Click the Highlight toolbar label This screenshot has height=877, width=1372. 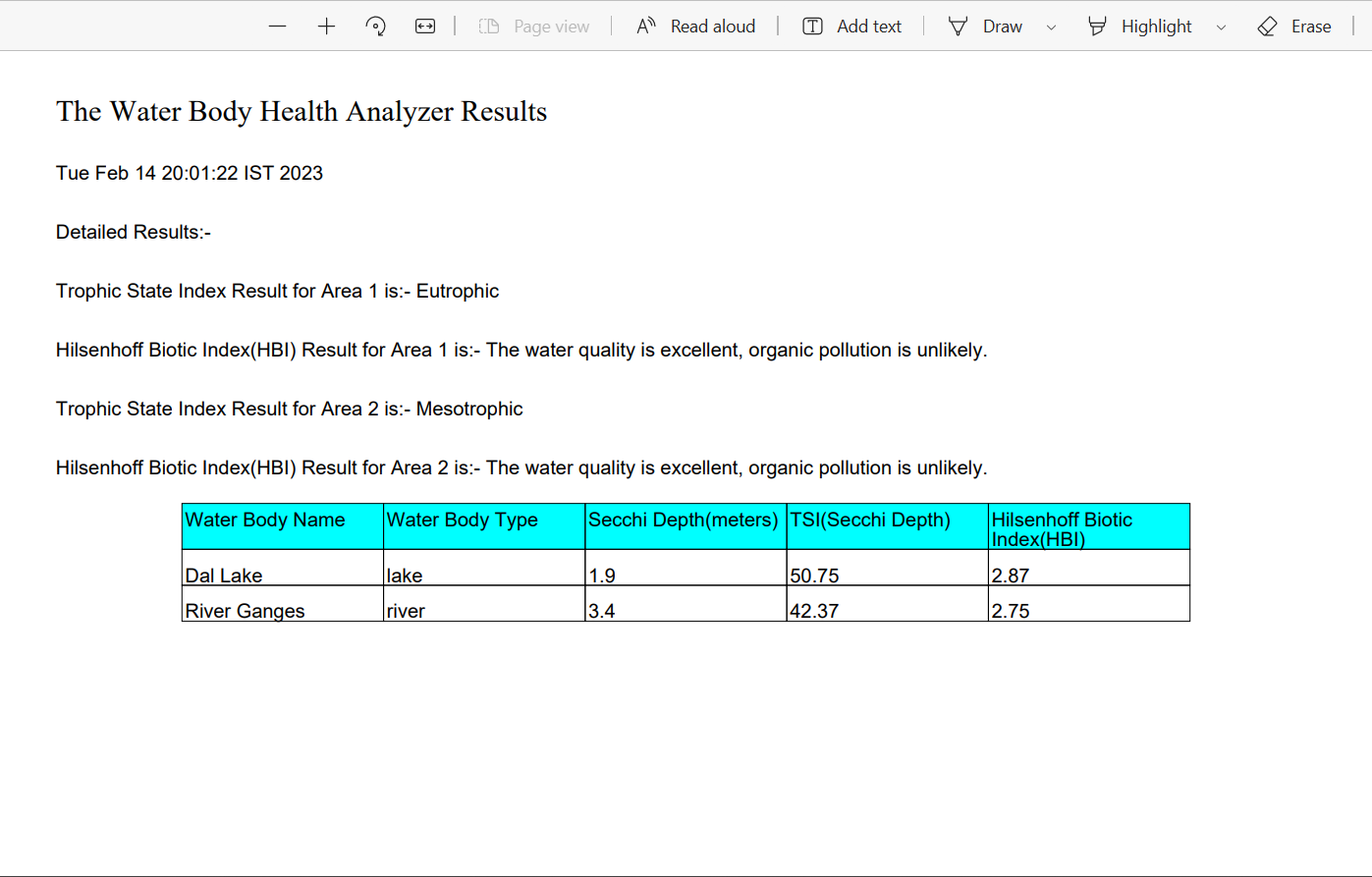click(1156, 26)
